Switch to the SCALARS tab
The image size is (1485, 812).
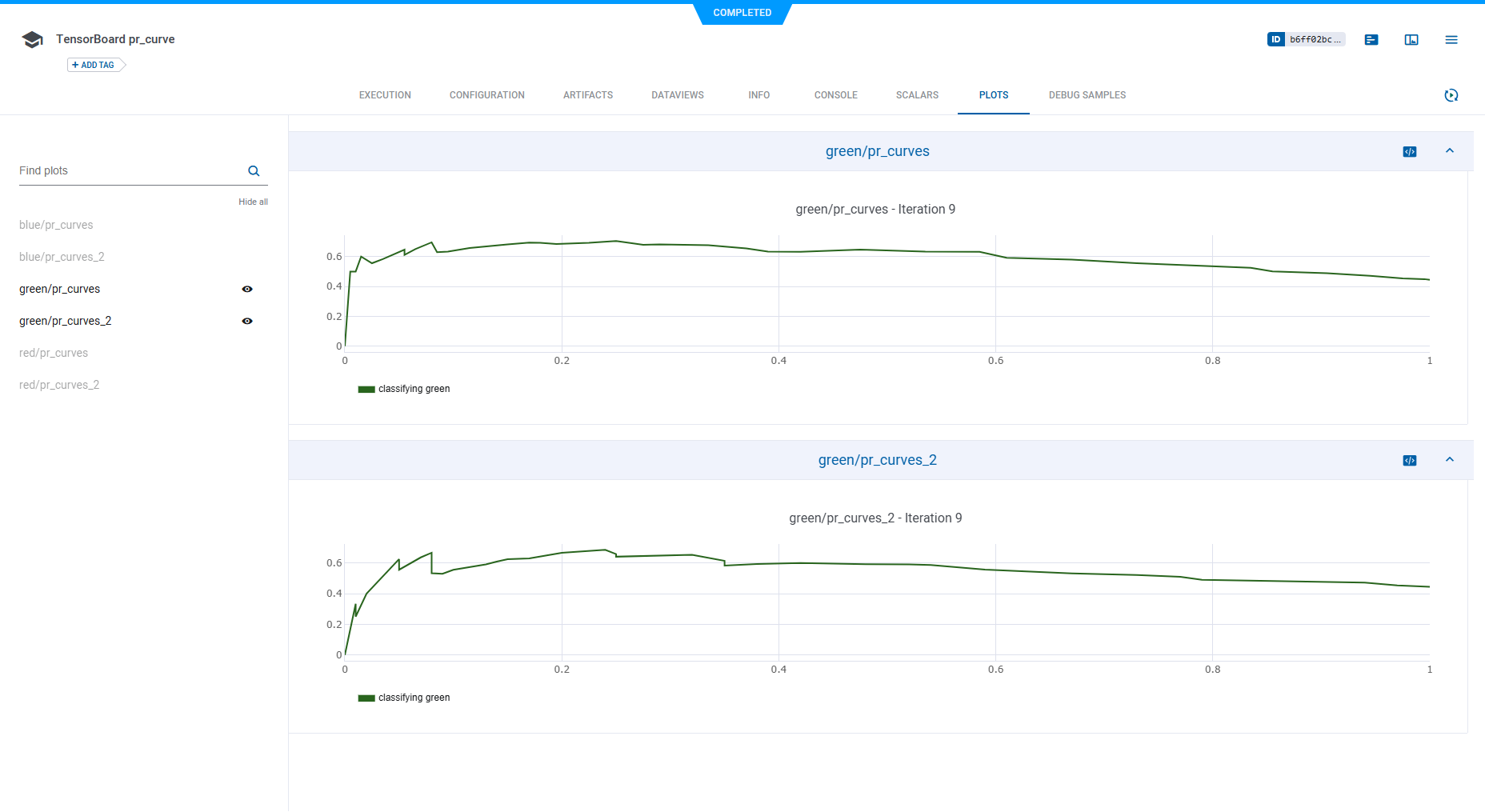click(x=917, y=95)
